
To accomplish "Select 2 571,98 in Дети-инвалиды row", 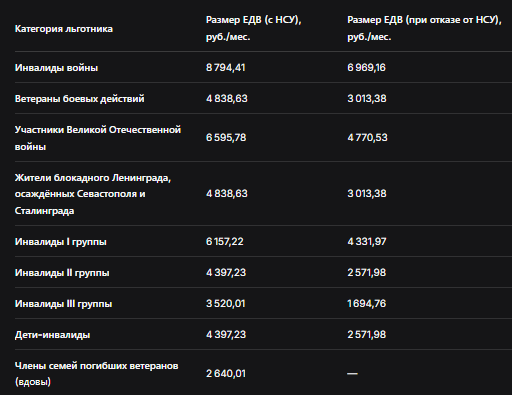I will 367,335.
